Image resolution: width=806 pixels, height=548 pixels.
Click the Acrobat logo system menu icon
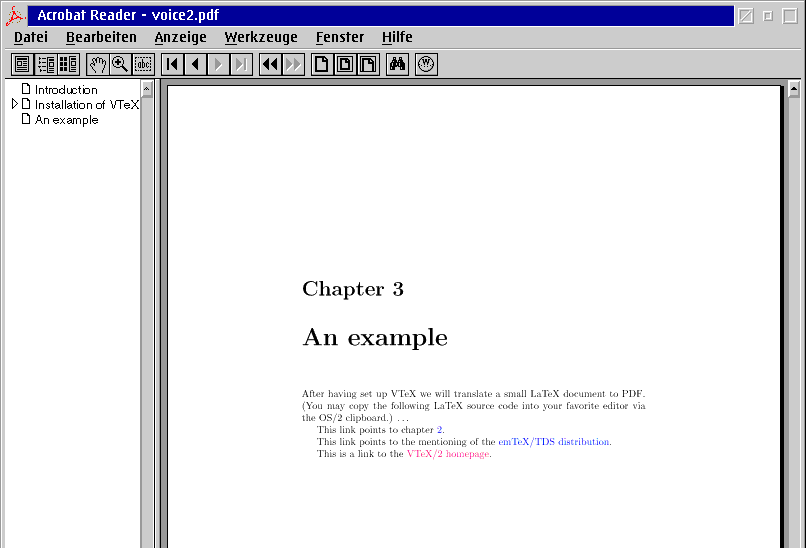pyautogui.click(x=15, y=16)
